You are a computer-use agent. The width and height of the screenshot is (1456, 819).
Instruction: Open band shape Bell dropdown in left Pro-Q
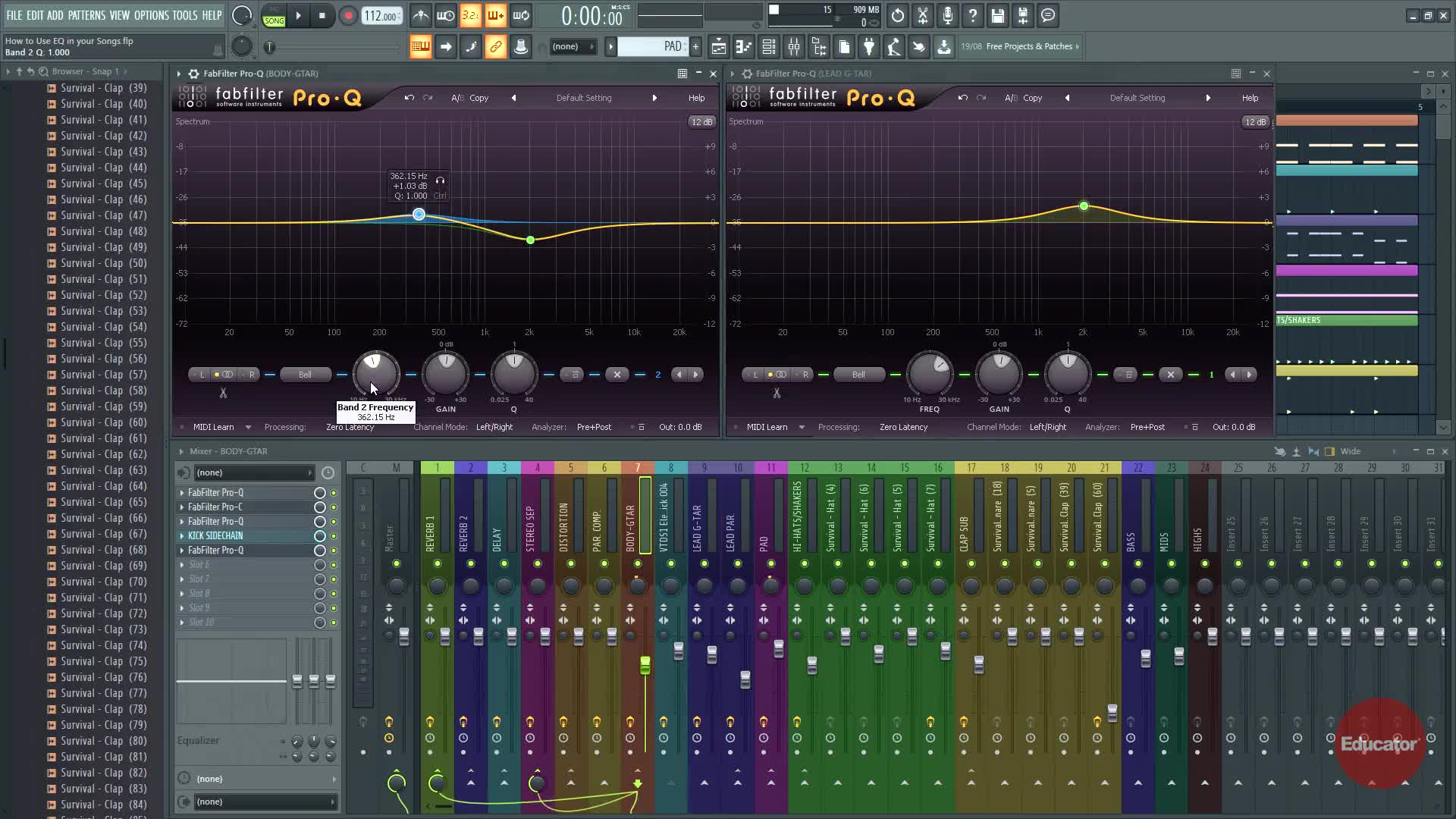tap(305, 375)
